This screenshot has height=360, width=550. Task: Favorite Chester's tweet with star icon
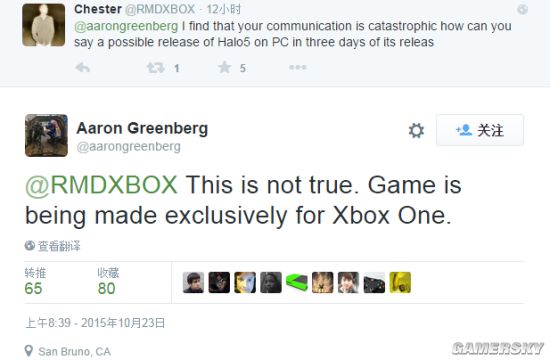coord(224,67)
